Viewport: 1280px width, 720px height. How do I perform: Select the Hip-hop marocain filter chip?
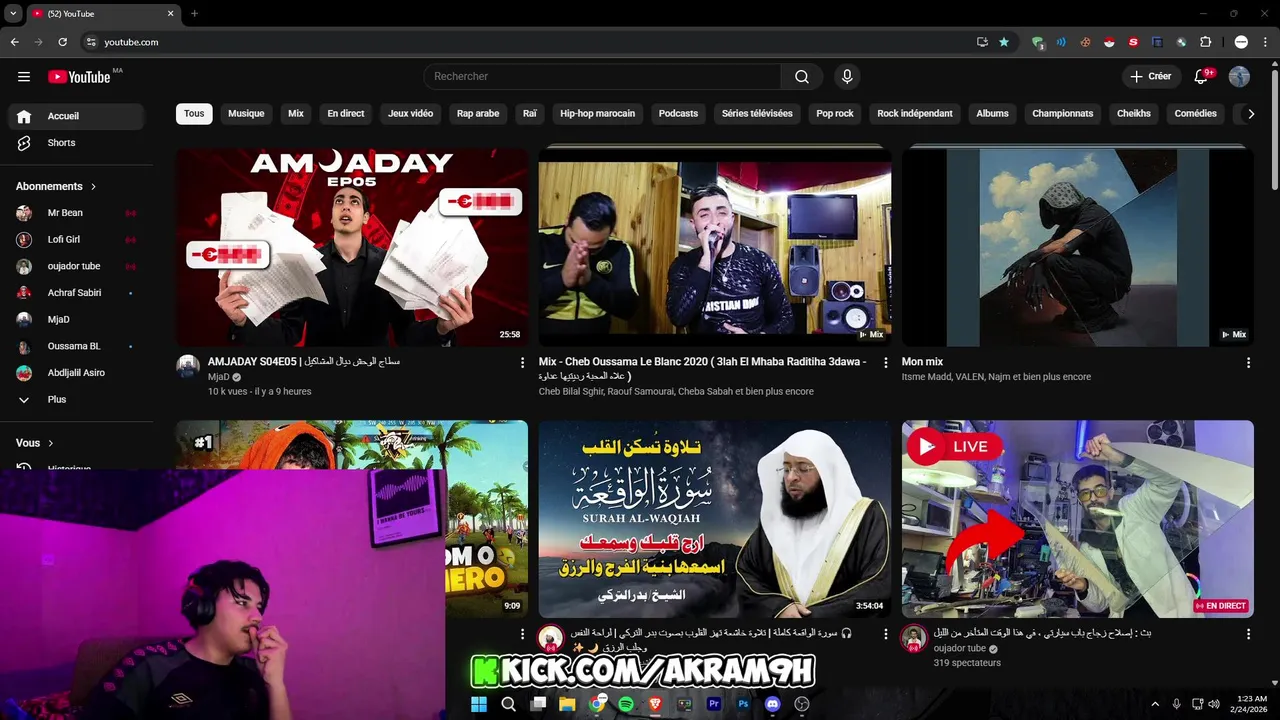tap(598, 113)
